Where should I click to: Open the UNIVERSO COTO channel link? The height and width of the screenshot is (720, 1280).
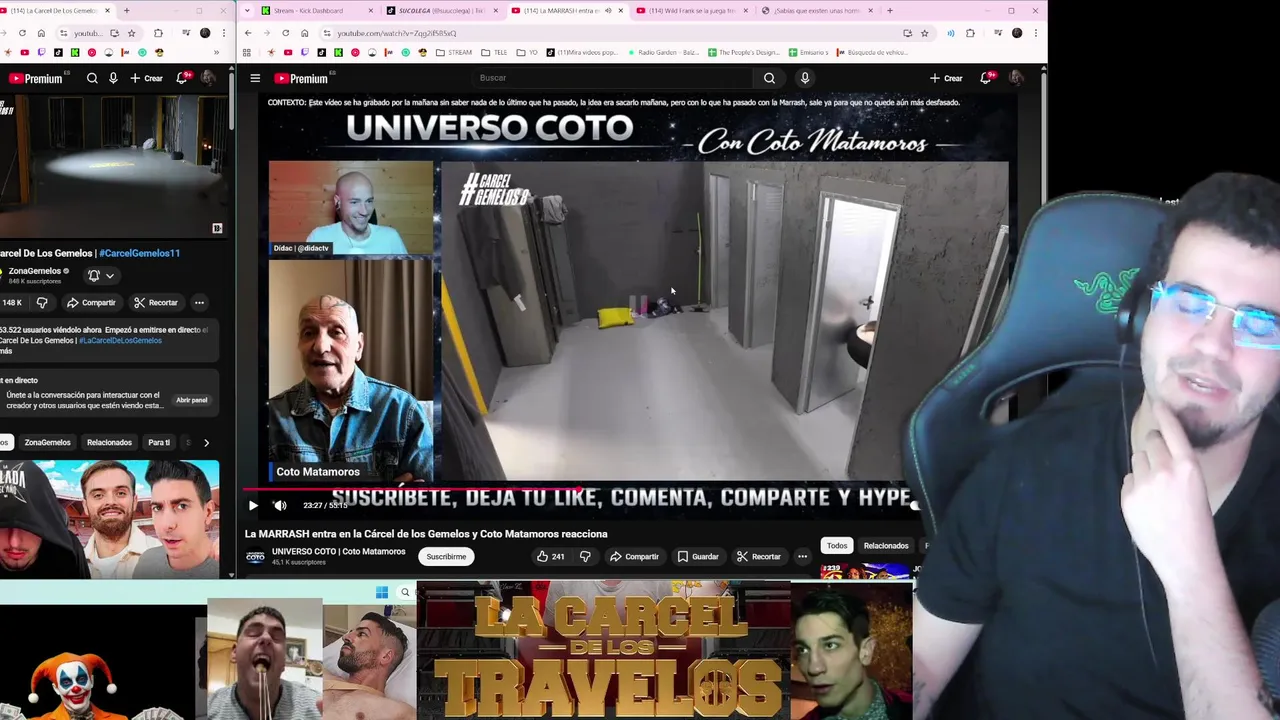tap(338, 551)
